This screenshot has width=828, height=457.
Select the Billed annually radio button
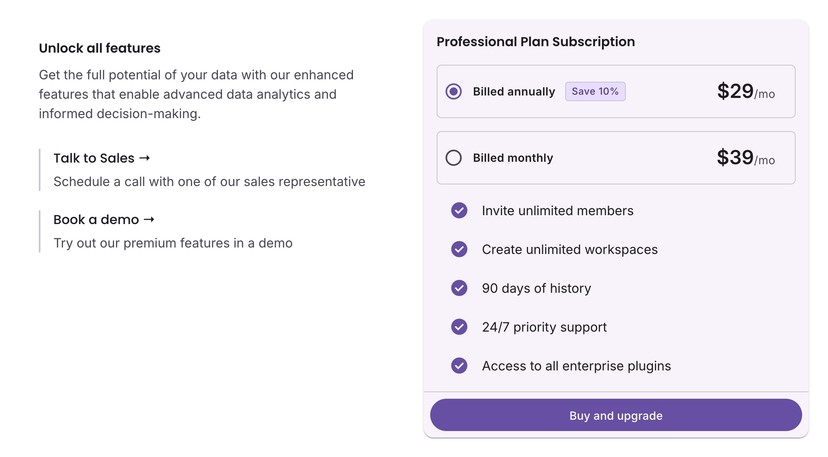point(454,92)
